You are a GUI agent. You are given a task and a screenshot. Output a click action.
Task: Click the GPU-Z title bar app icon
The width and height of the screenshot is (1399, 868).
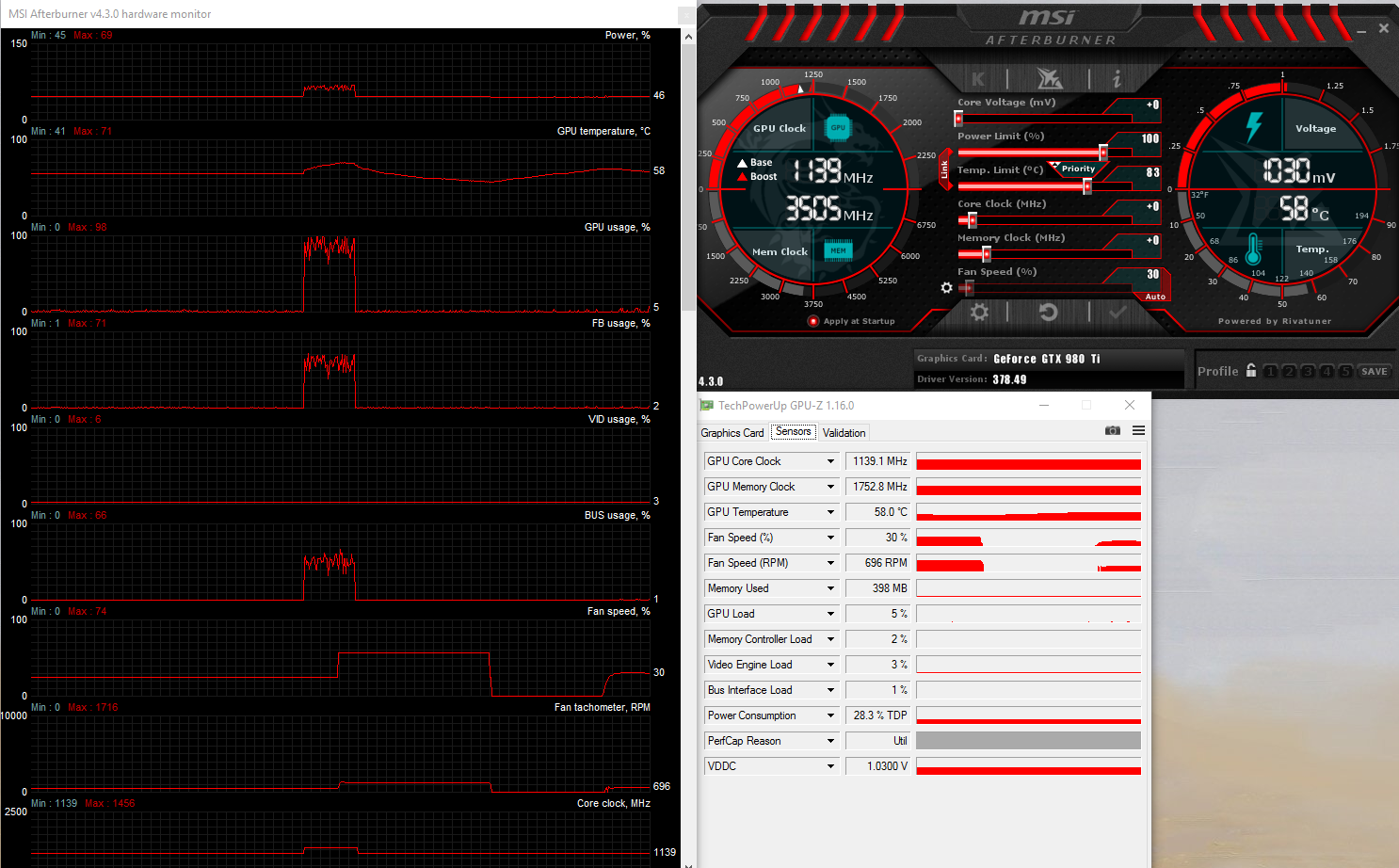(x=706, y=405)
